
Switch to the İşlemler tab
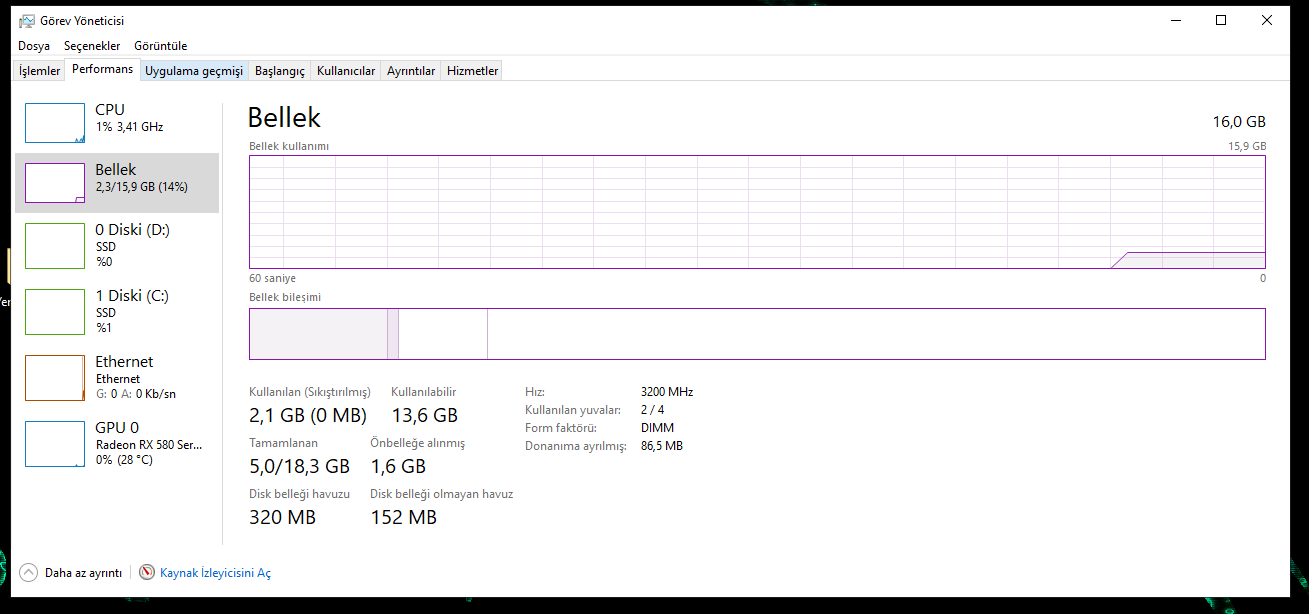point(40,71)
